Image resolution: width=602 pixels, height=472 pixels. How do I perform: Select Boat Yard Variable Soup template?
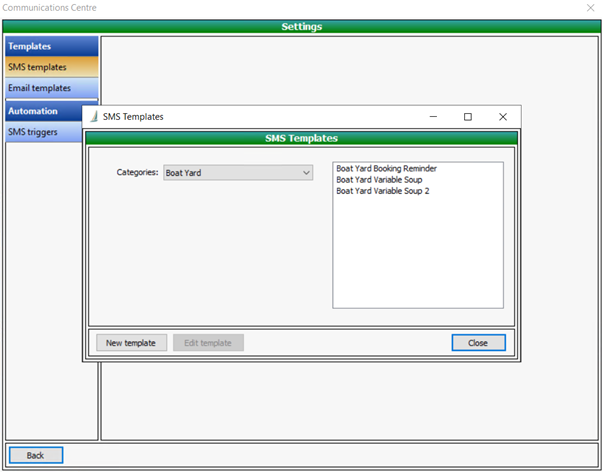click(x=379, y=180)
